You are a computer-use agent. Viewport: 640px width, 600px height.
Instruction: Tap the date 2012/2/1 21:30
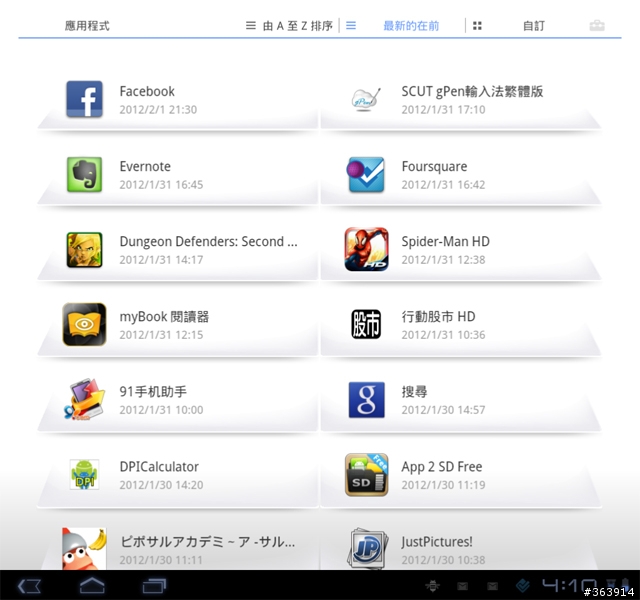[x=158, y=109]
